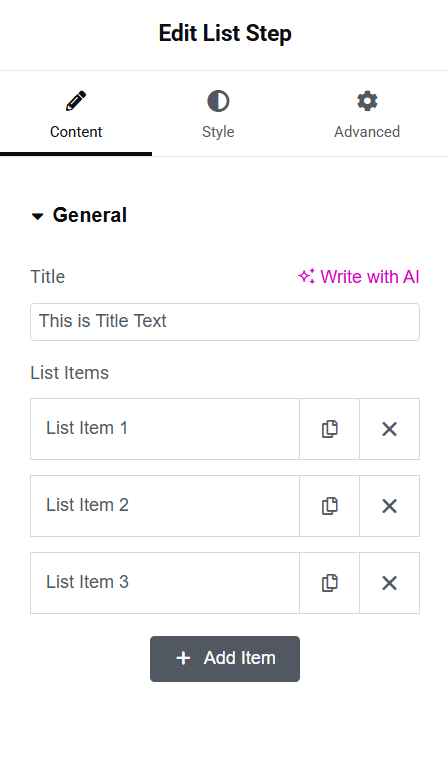
Task: Focus the Title text input field
Action: coord(225,322)
